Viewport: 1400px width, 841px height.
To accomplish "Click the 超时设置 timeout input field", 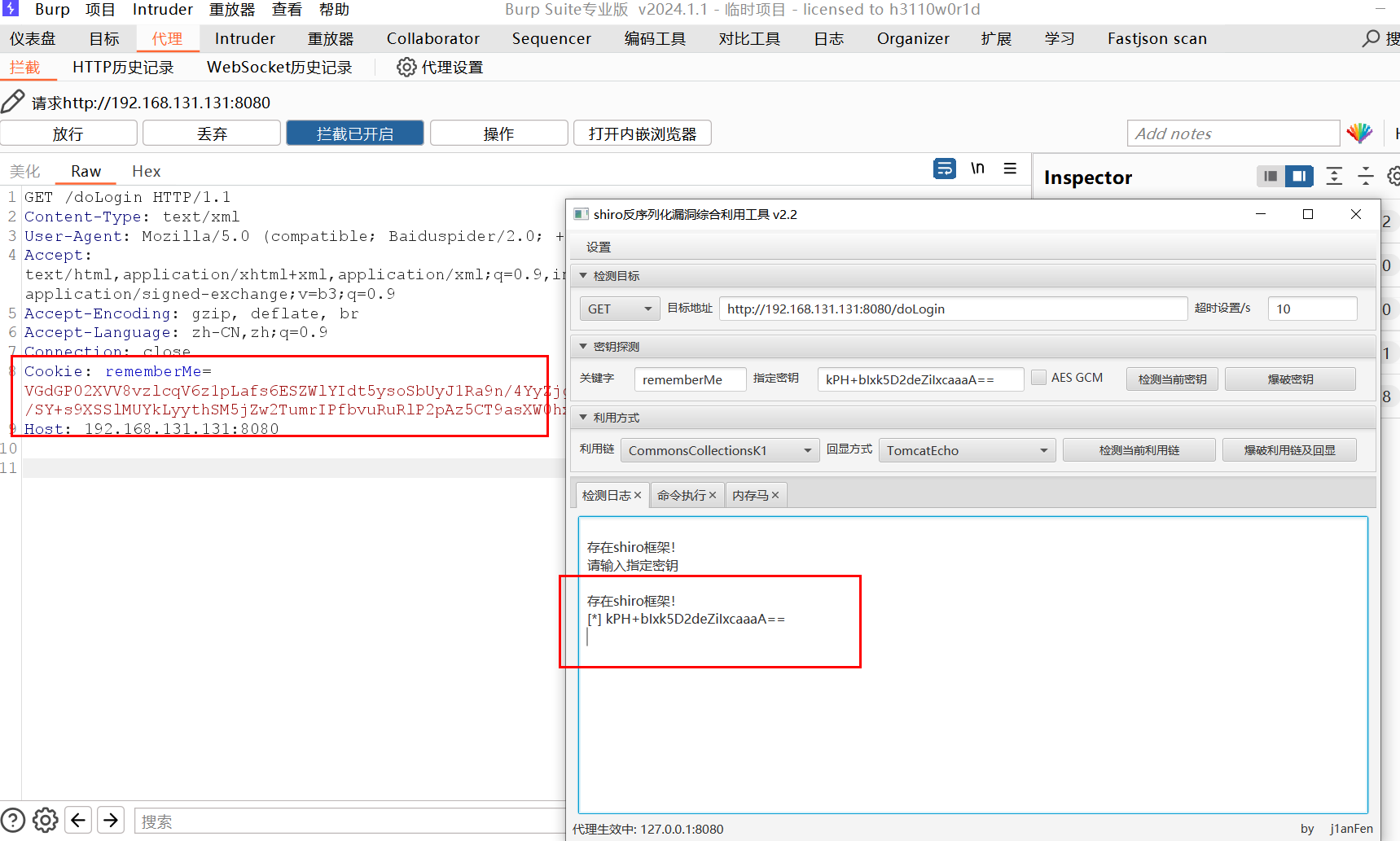I will [x=1312, y=309].
